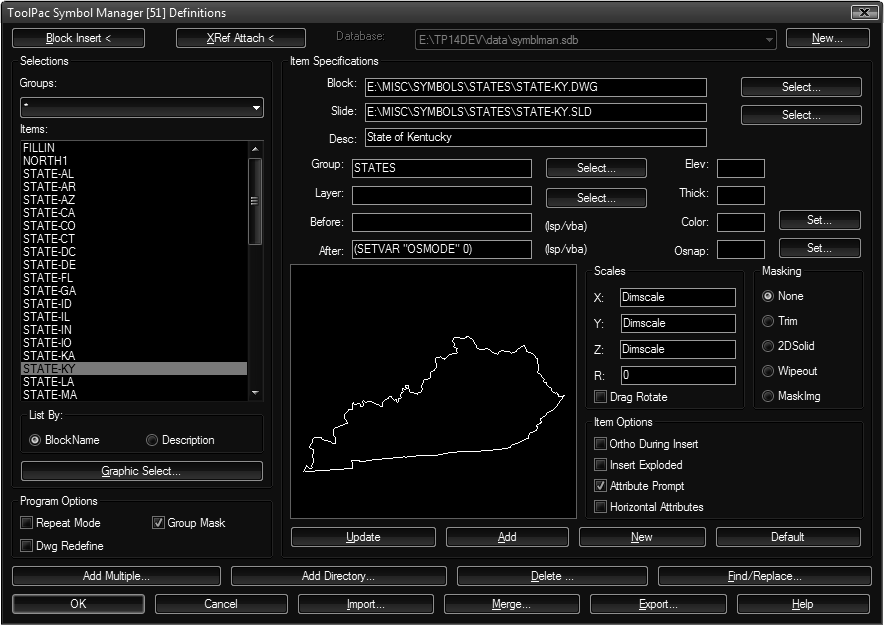Viewport: 884px width, 626px height.
Task: Click the Thick input field
Action: point(741,195)
